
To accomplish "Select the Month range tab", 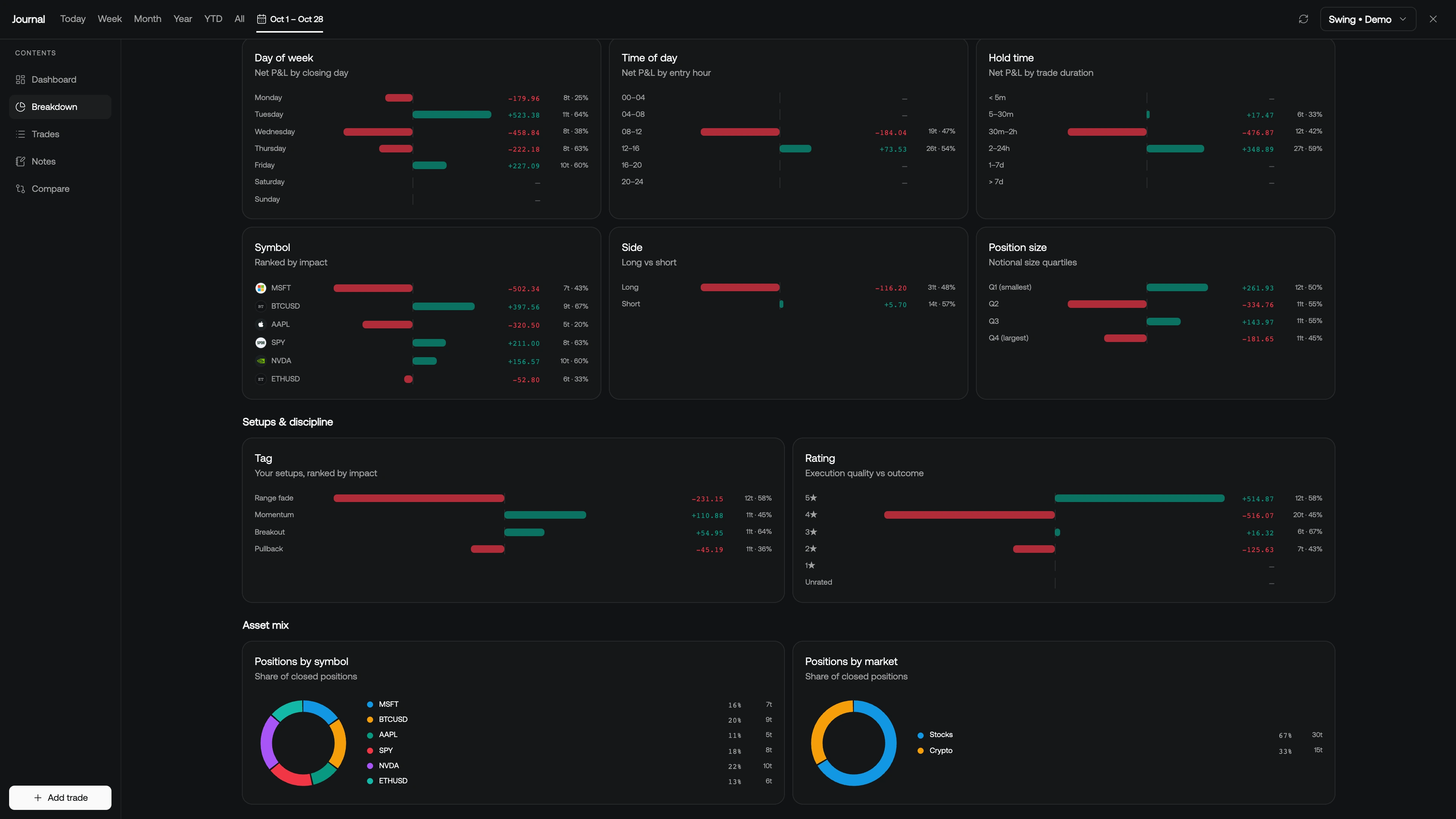I will pos(147,19).
